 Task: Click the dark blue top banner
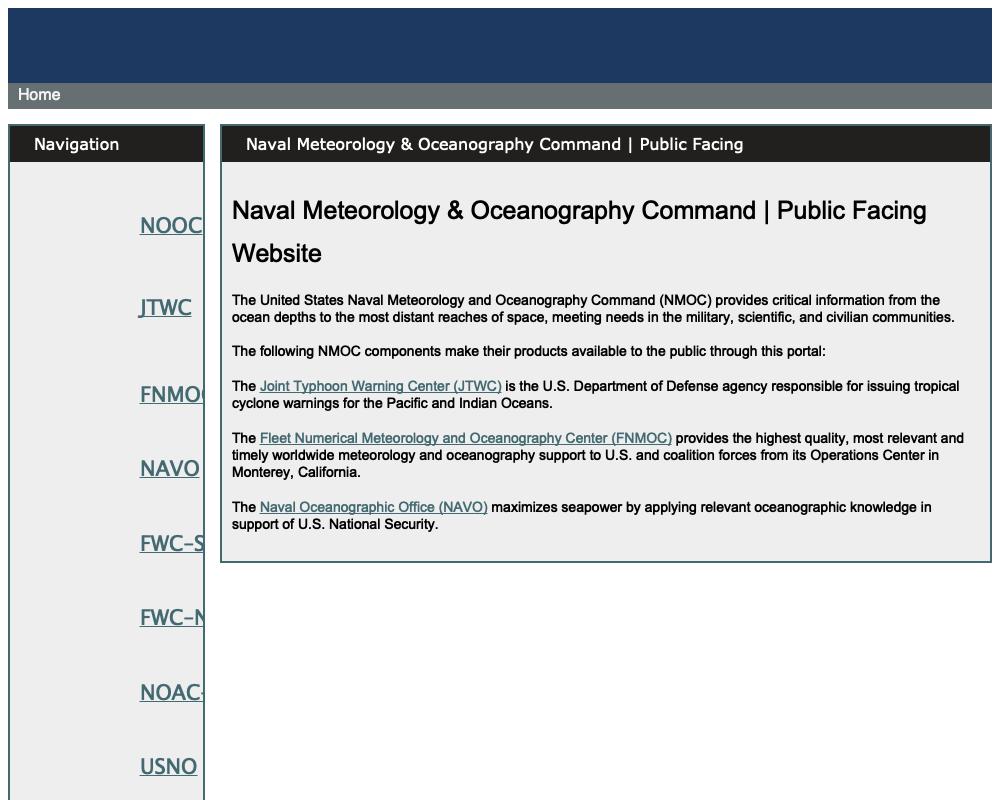click(x=500, y=45)
